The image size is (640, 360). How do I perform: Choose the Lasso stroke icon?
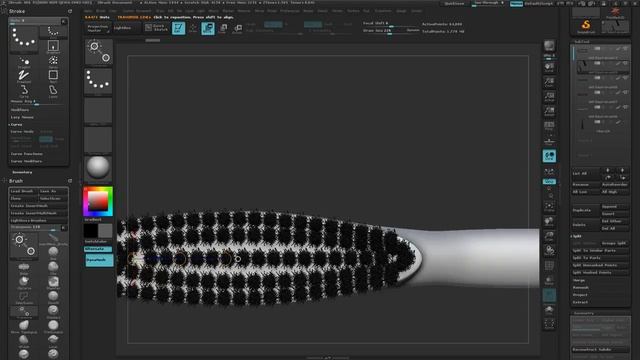point(53,91)
